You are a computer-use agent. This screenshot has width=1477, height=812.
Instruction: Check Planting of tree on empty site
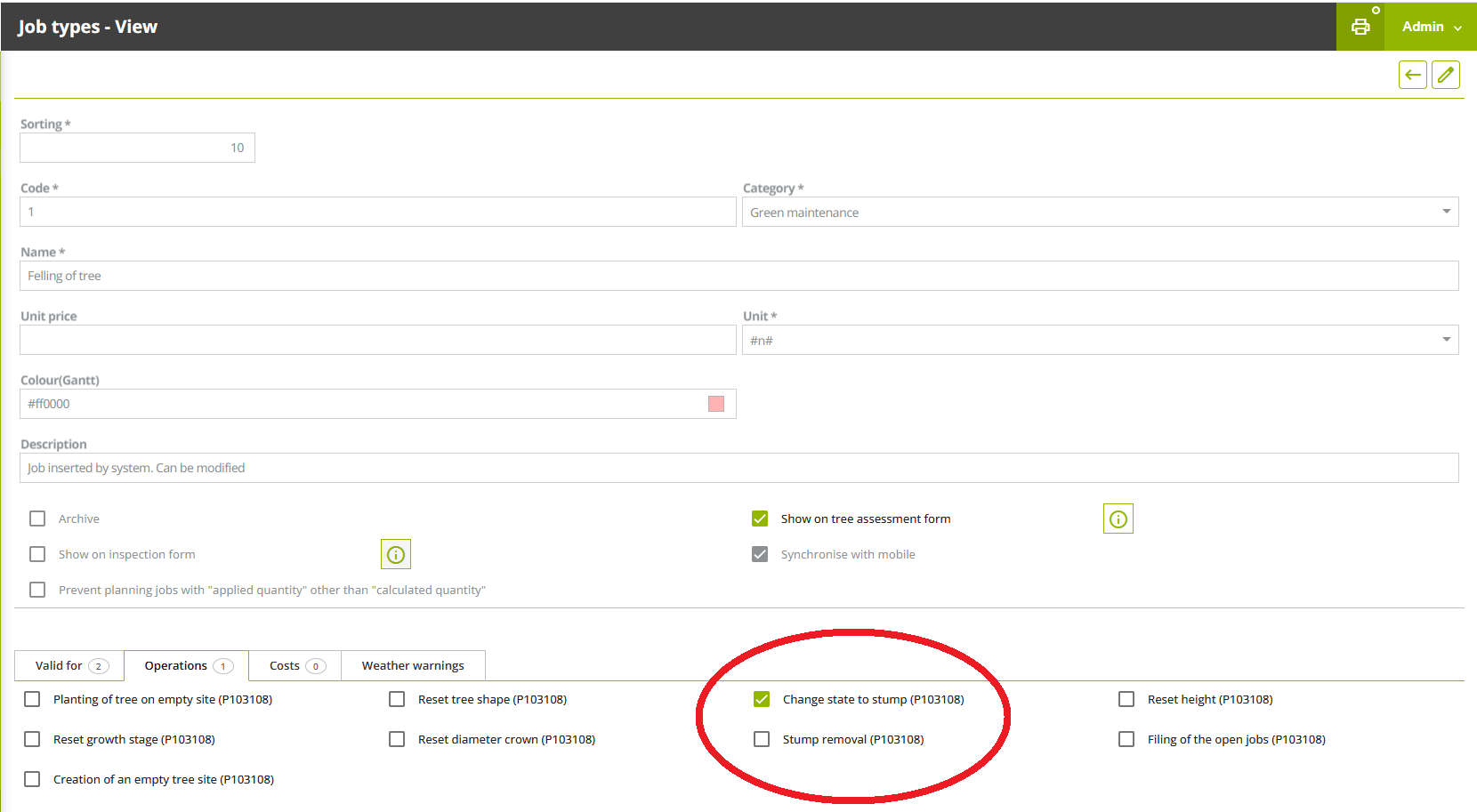[x=32, y=699]
